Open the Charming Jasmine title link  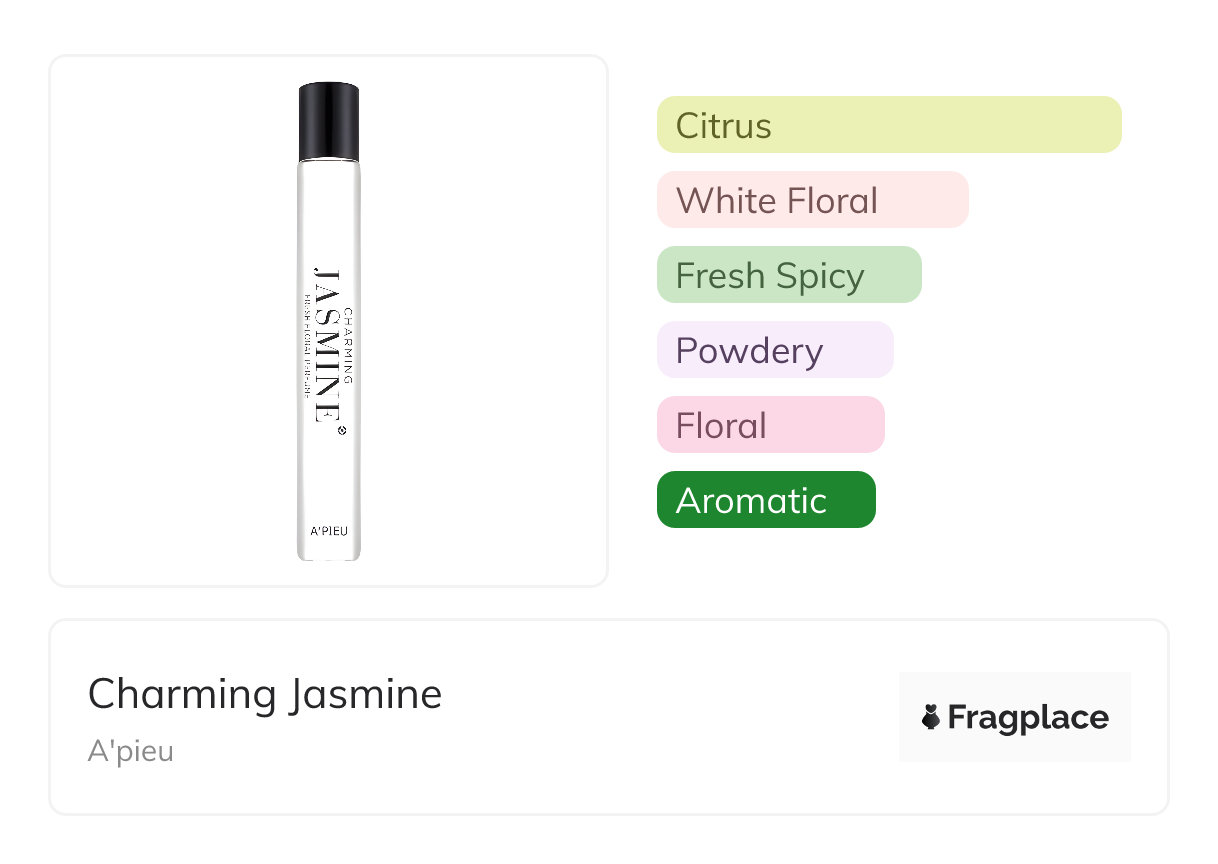pos(265,694)
